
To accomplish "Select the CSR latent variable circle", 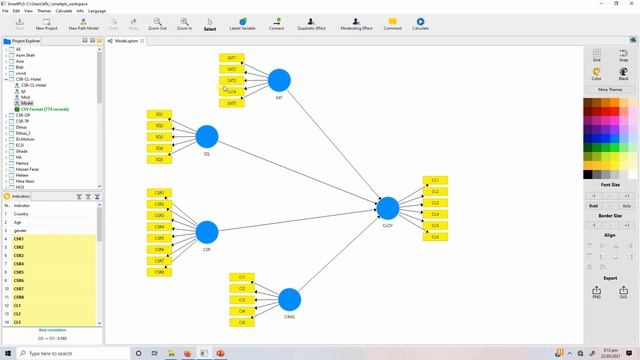I will [x=207, y=232].
